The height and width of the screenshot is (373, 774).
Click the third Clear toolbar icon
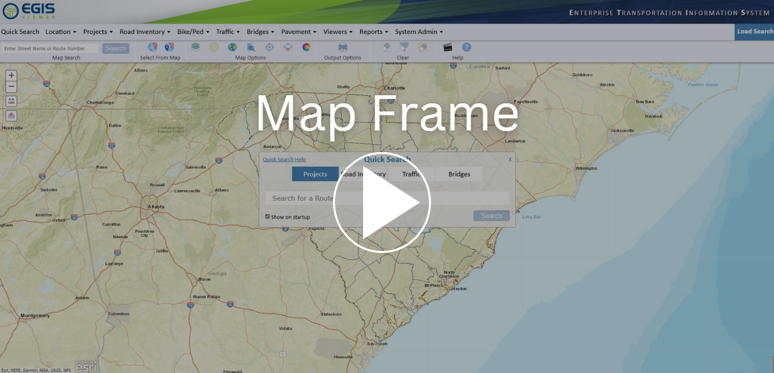point(423,47)
